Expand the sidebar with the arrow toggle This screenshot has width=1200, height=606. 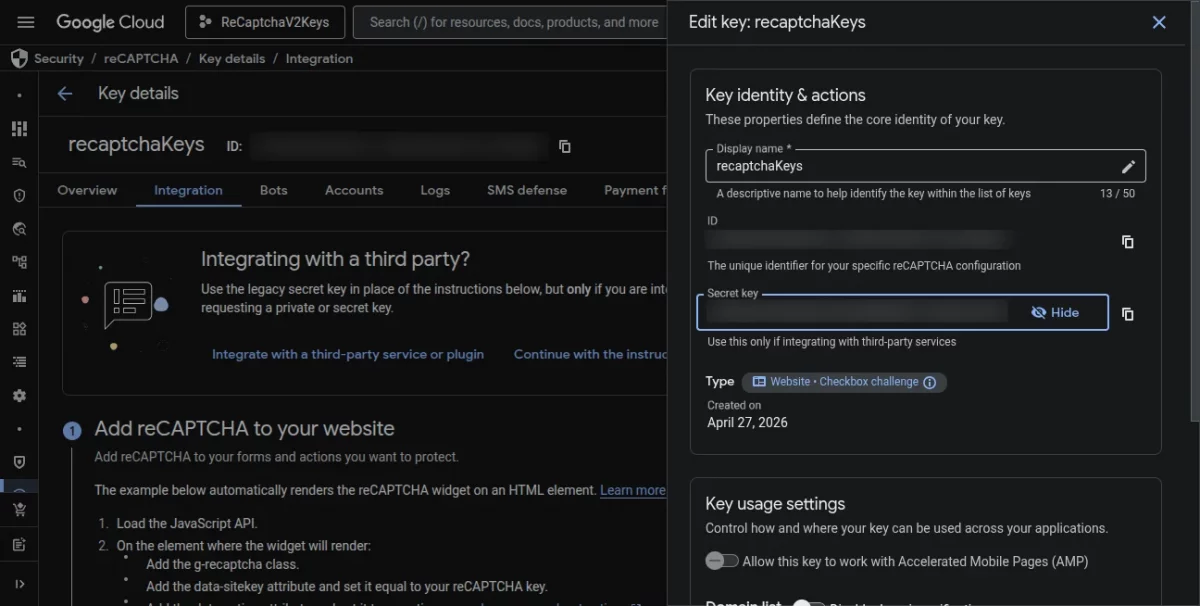(19, 584)
